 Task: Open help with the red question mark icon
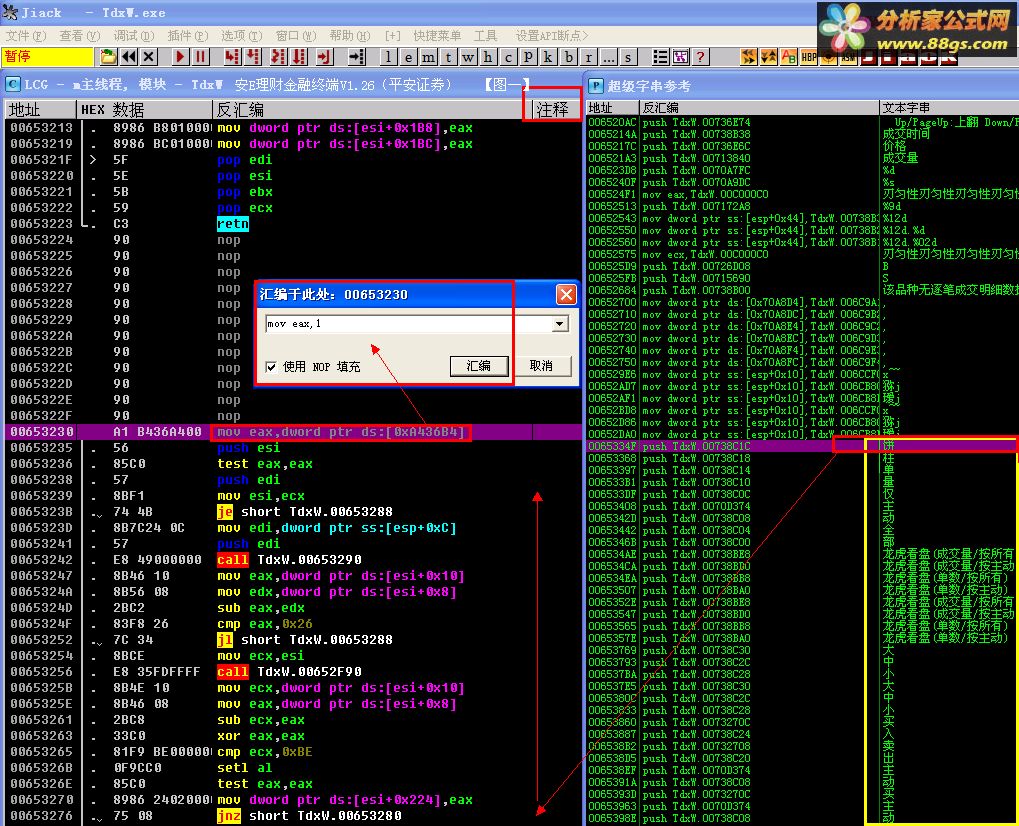pos(701,57)
